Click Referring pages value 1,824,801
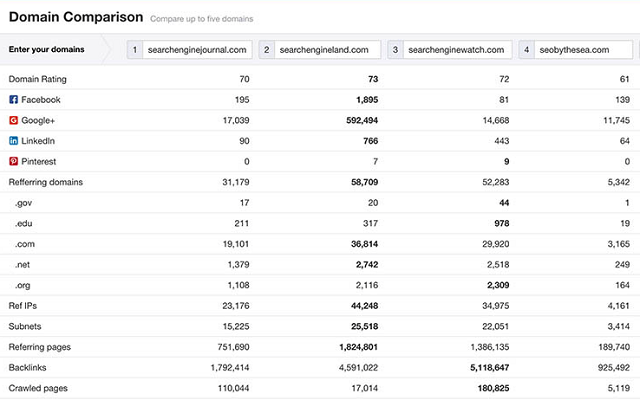Screen dimensions: 640x400 358,347
